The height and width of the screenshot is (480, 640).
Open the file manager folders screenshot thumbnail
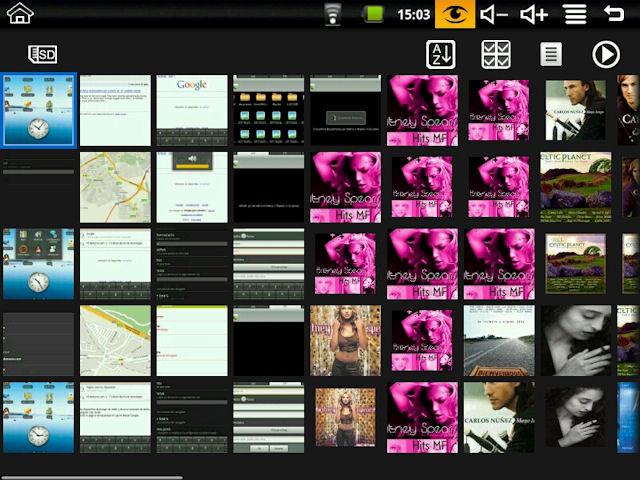[x=269, y=110]
